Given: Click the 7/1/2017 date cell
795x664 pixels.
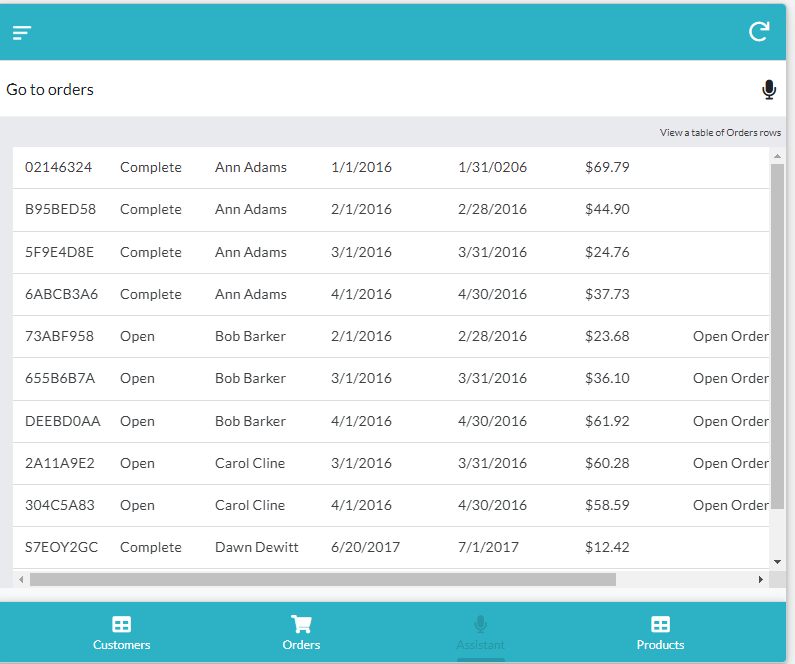Looking at the screenshot, I should coord(488,547).
